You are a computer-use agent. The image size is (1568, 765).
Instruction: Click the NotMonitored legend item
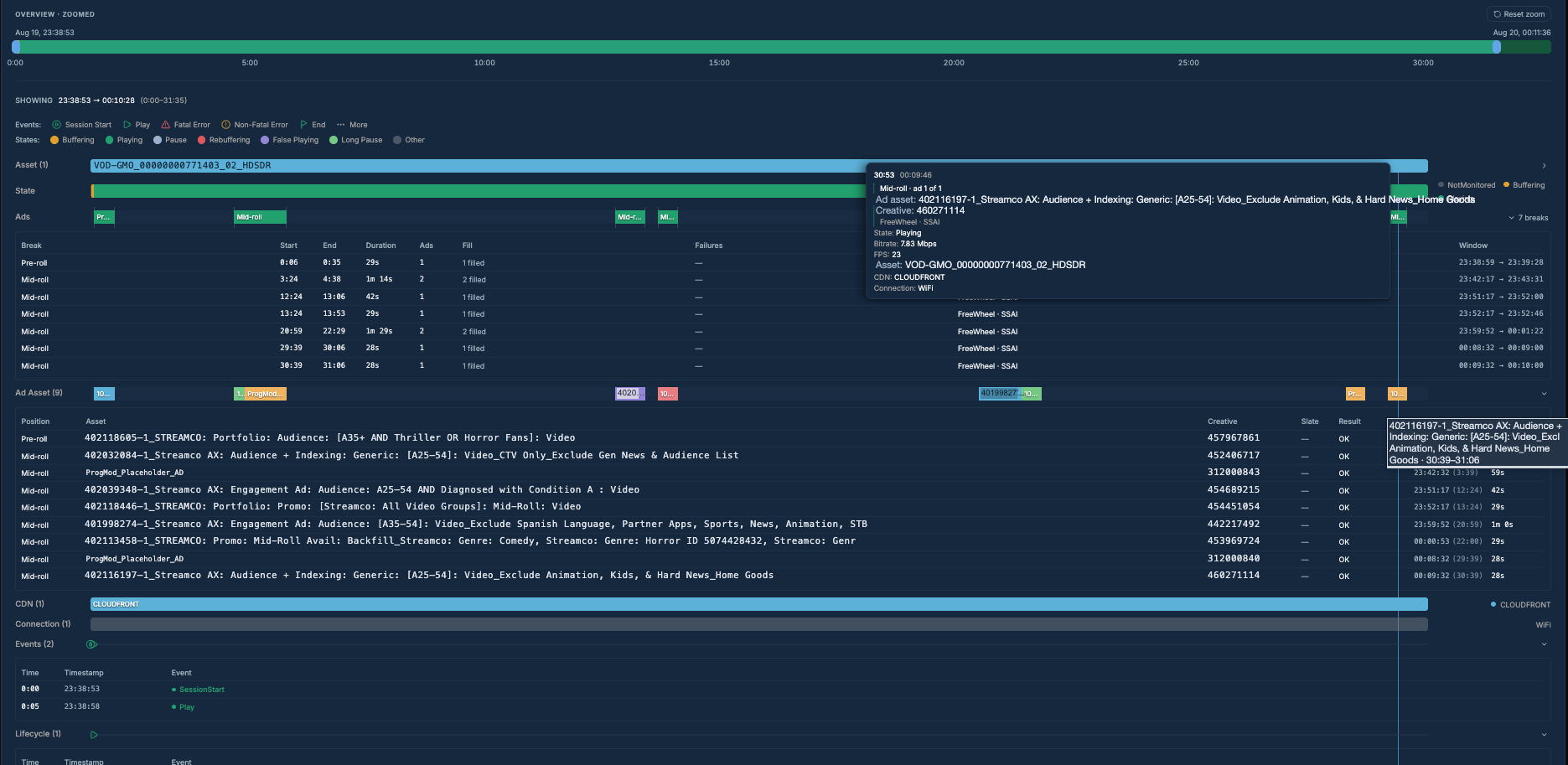(1467, 185)
